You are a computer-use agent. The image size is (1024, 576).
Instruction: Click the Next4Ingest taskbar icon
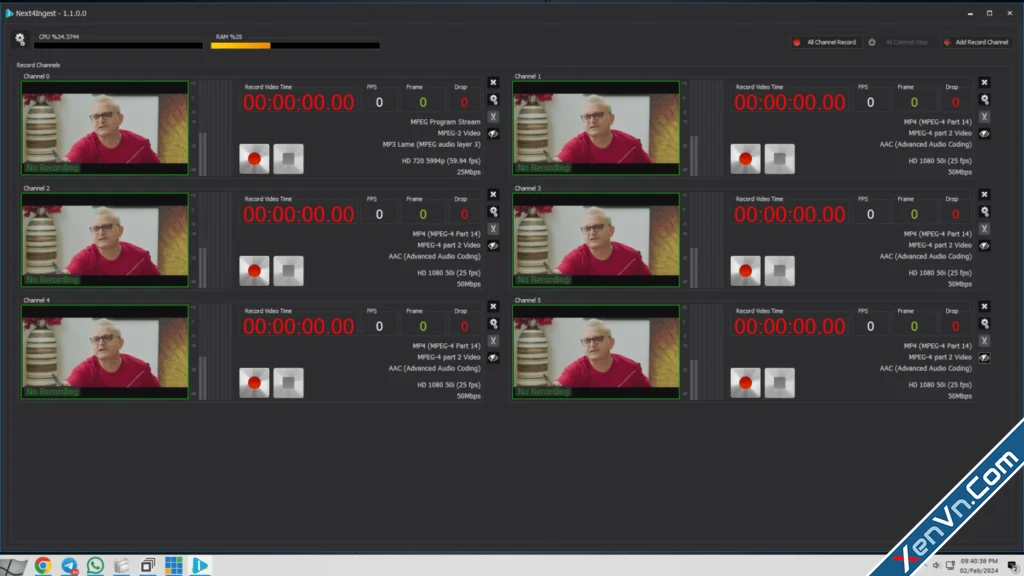coord(200,566)
